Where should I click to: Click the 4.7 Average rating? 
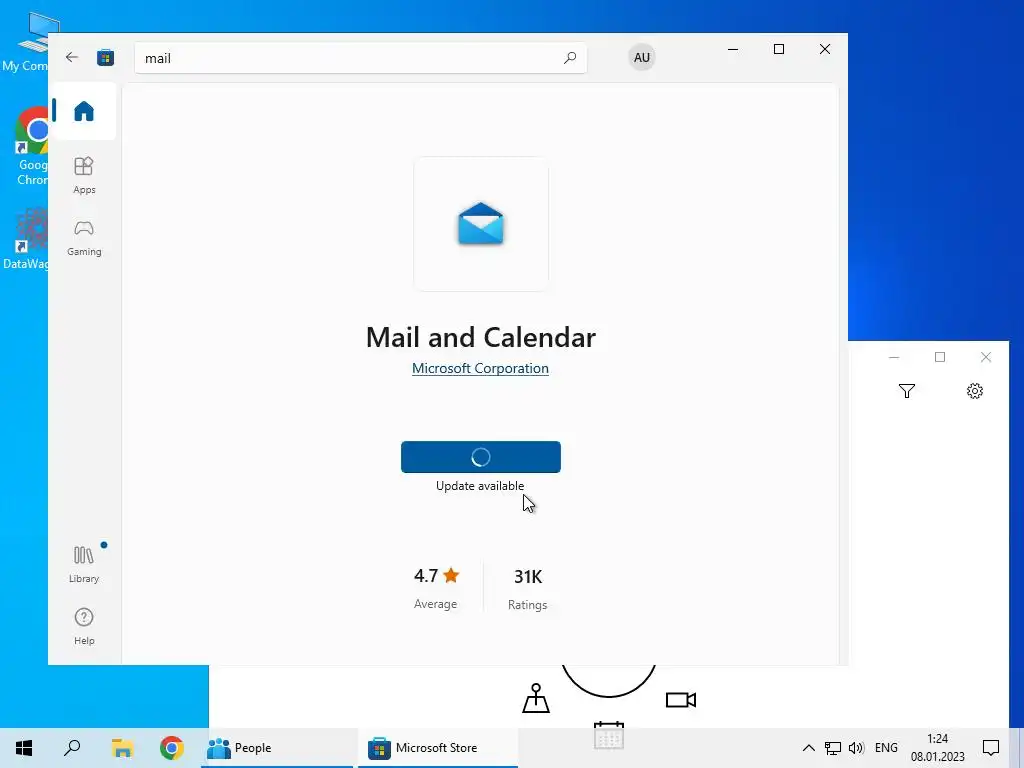tap(436, 588)
